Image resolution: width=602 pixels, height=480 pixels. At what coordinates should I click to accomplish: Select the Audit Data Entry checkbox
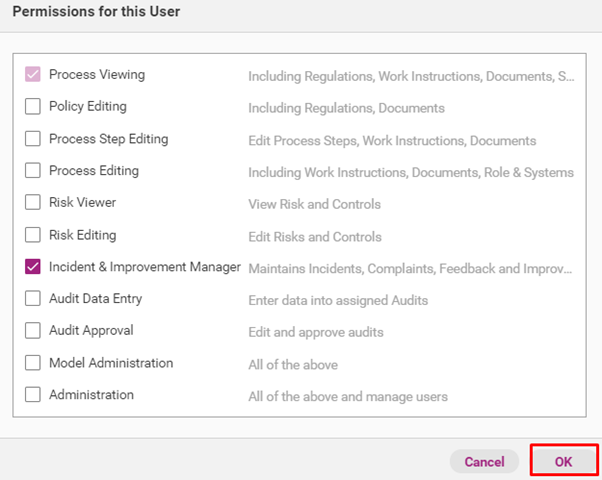[33, 299]
